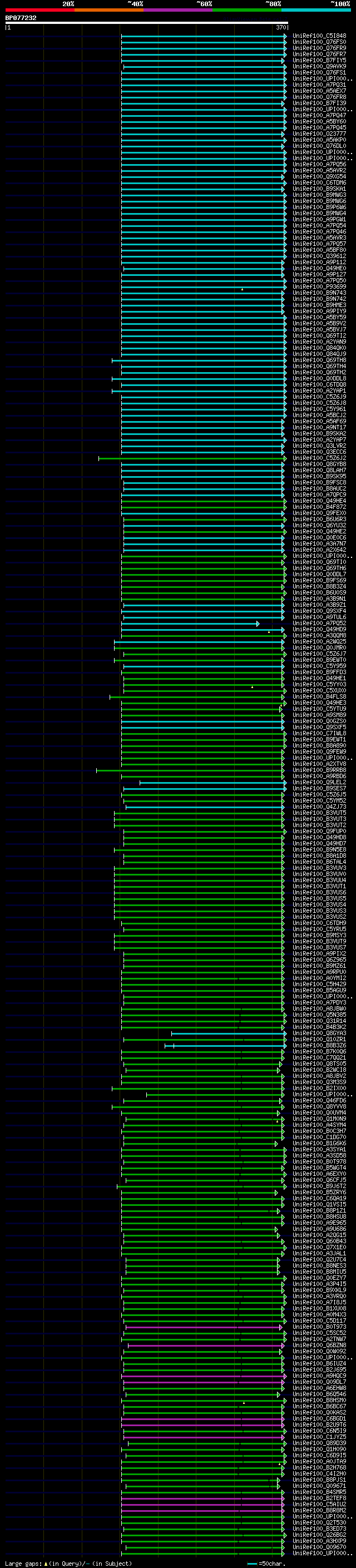Click the short cyan alignment bar for A7PQ52
The height and width of the screenshot is (1568, 356).
(190, 624)
